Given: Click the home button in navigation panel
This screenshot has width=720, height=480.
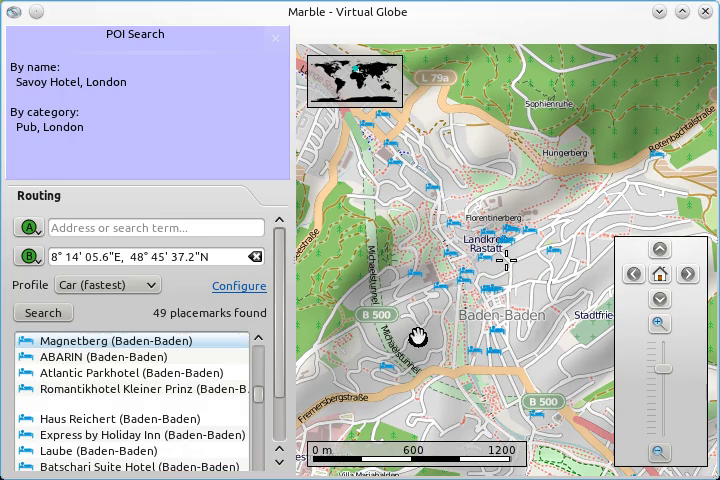Looking at the screenshot, I should 660,274.
